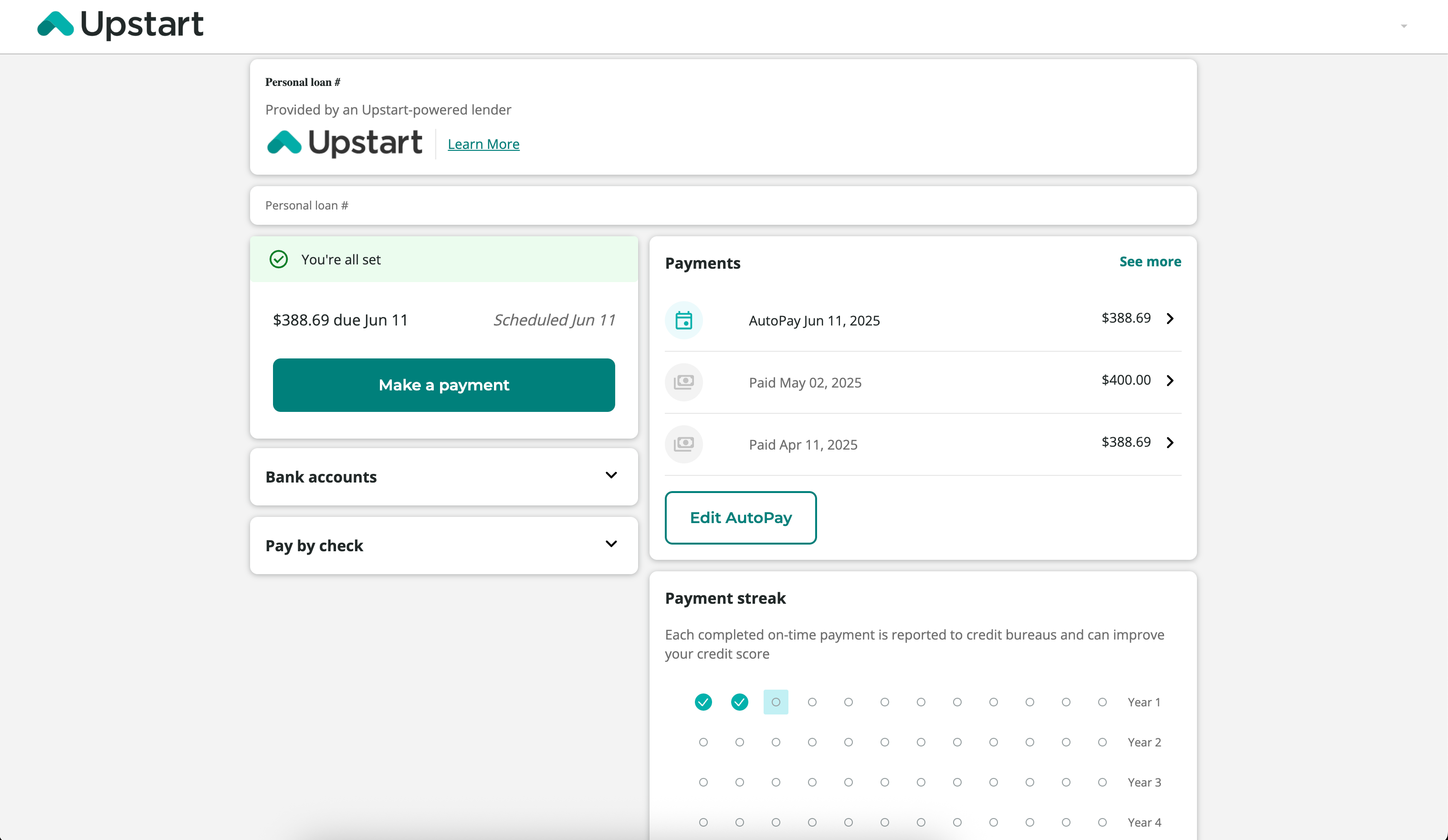Viewport: 1448px width, 840px height.
Task: Open the account dropdown arrow at top right
Action: (1403, 26)
